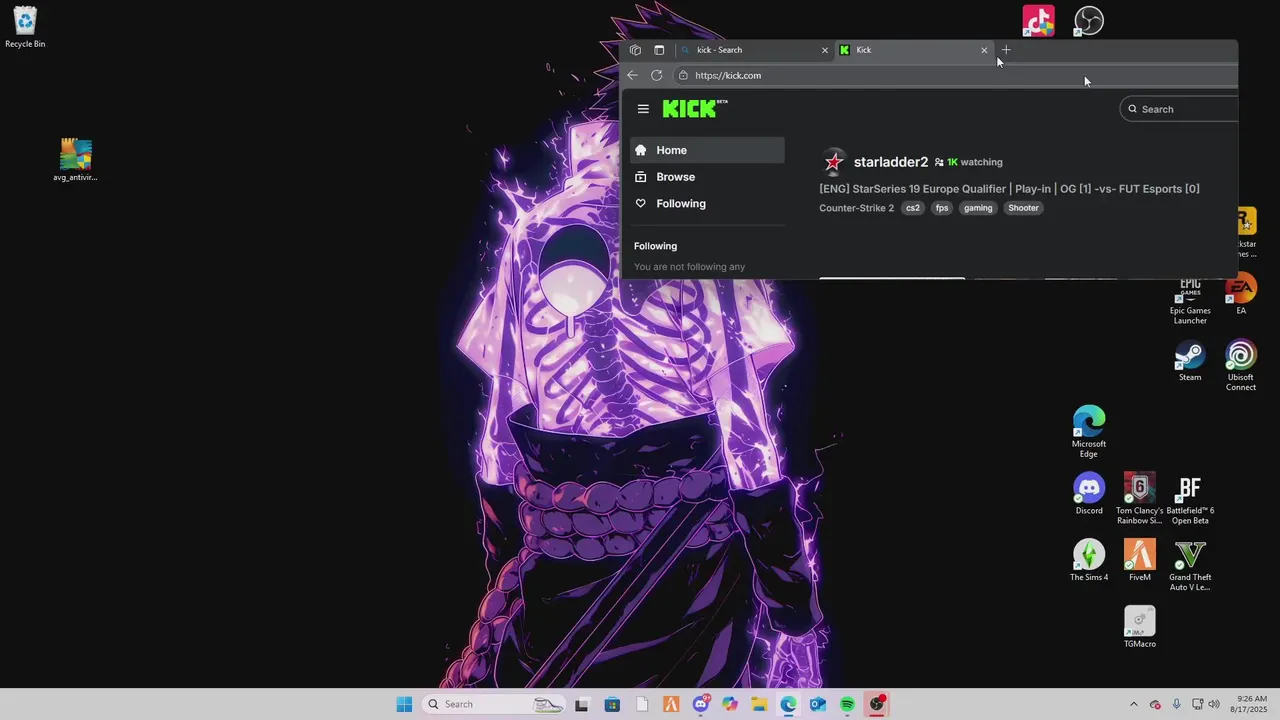Select the Epic Games Launcher desktop icon

point(1190,302)
